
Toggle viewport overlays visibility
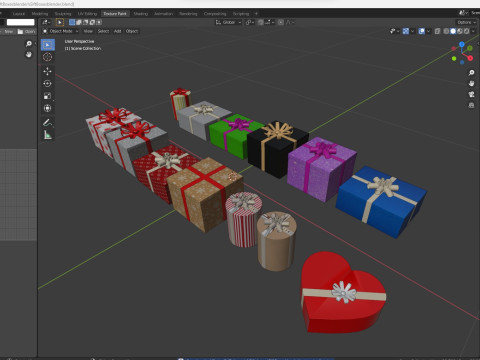pos(422,31)
